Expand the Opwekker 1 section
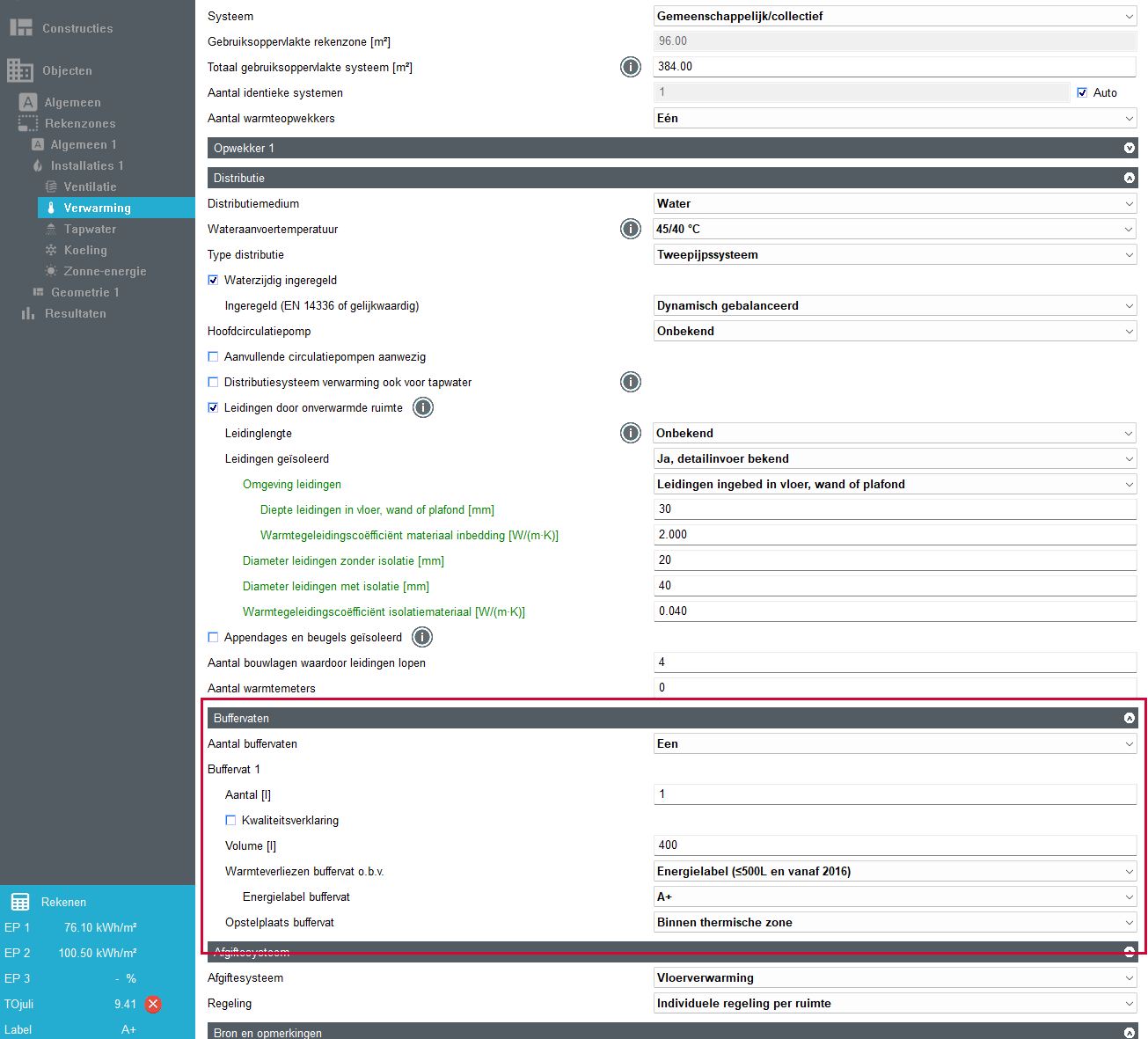Screen dimensions: 1148x1039 [1129, 148]
